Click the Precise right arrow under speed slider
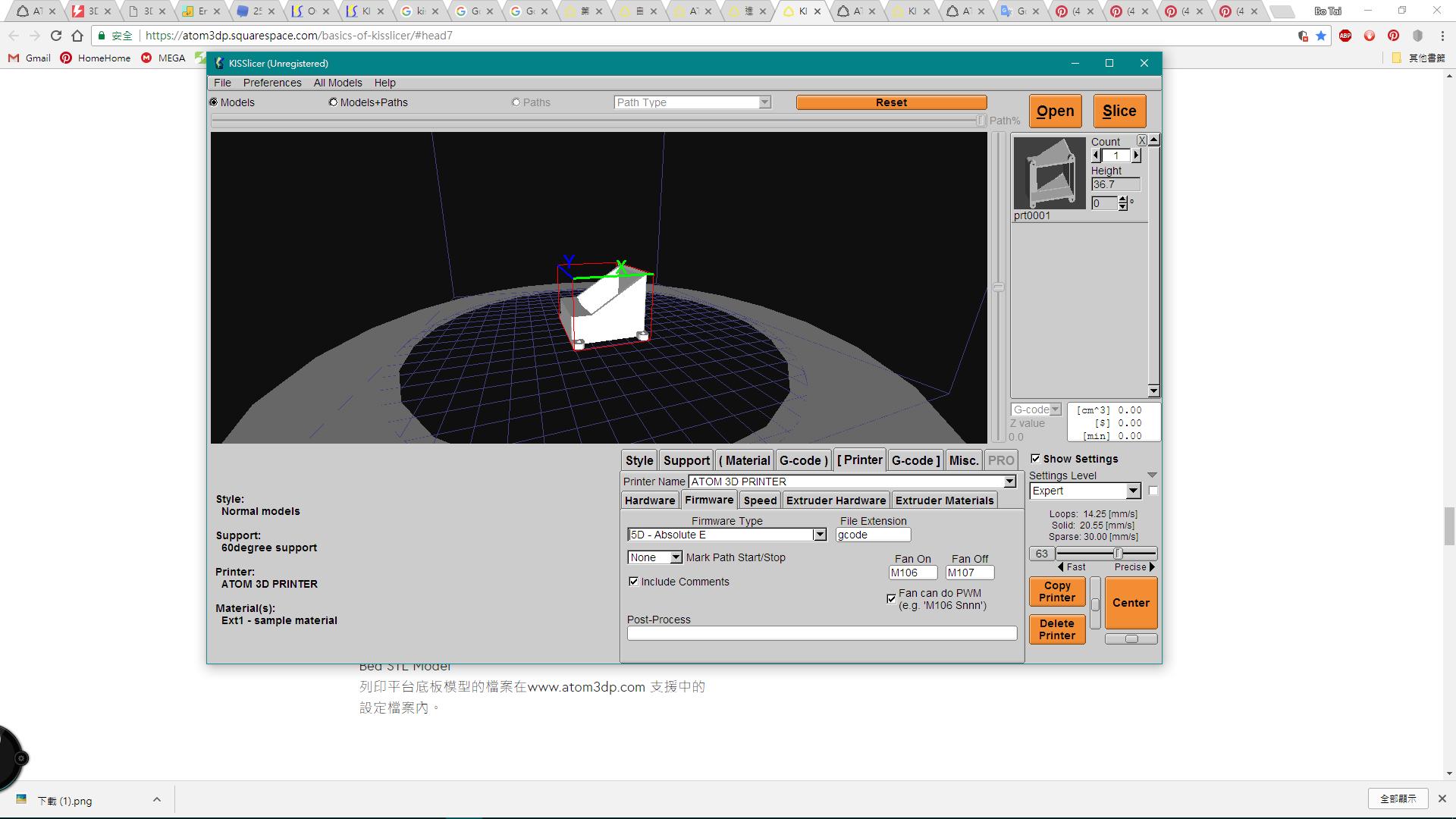Viewport: 1456px width, 819px height. pos(1152,567)
